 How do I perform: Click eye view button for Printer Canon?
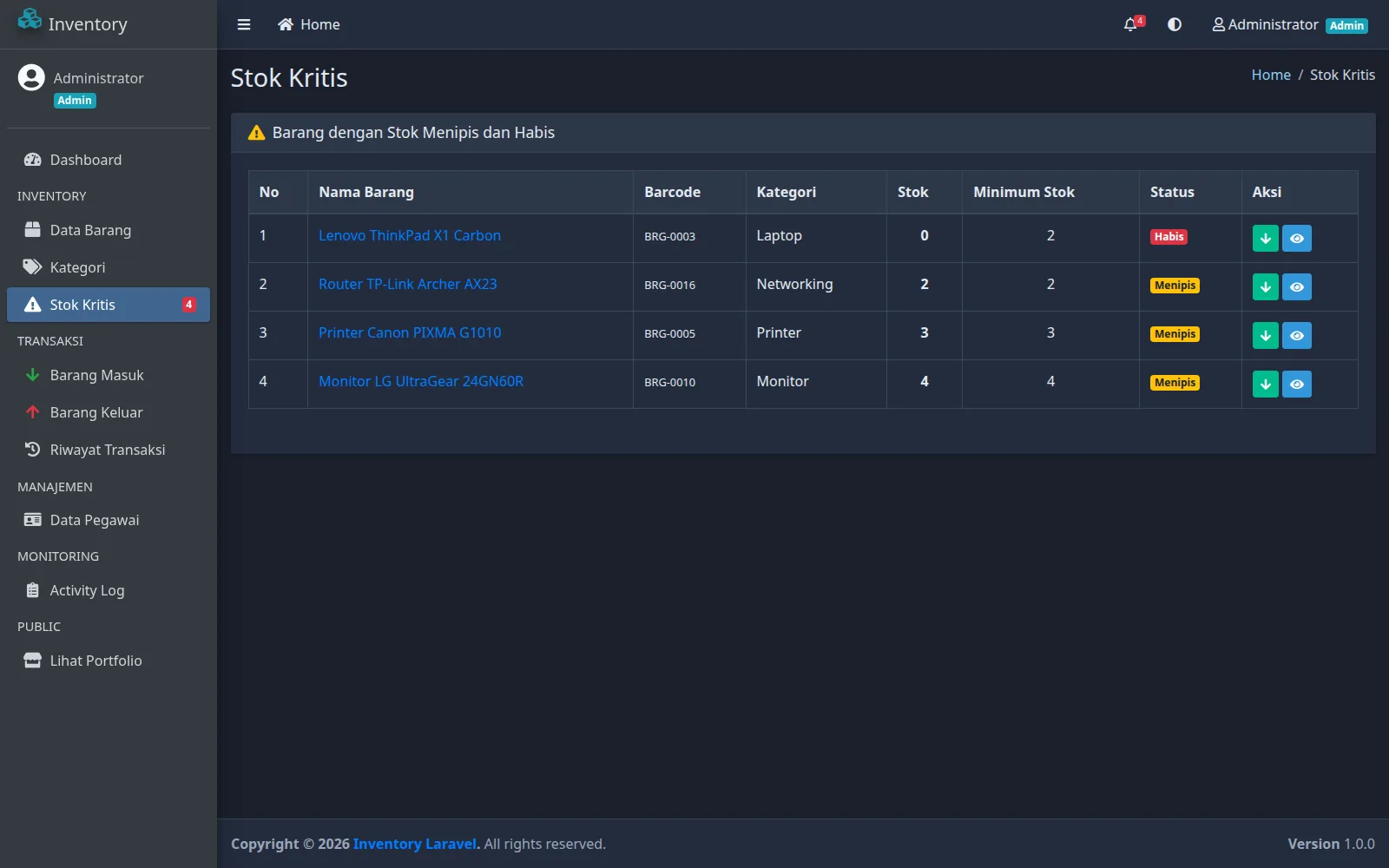[1297, 335]
